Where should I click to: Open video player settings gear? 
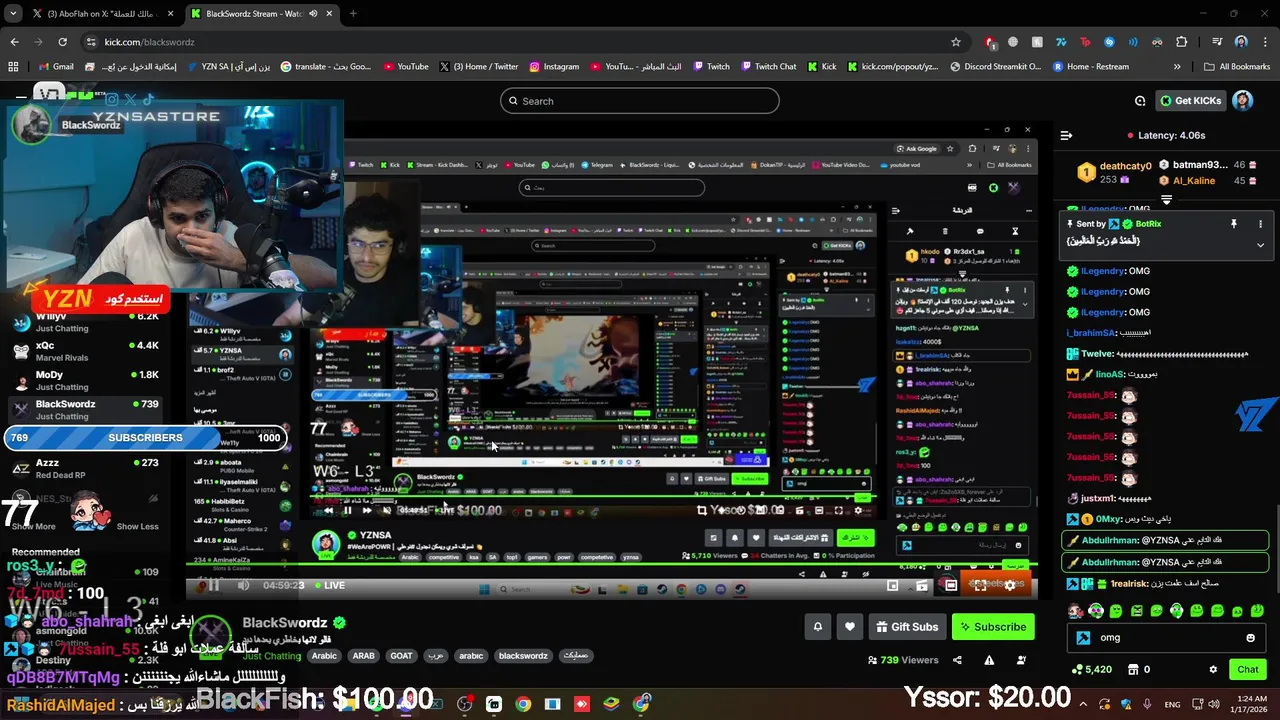(x=1010, y=586)
